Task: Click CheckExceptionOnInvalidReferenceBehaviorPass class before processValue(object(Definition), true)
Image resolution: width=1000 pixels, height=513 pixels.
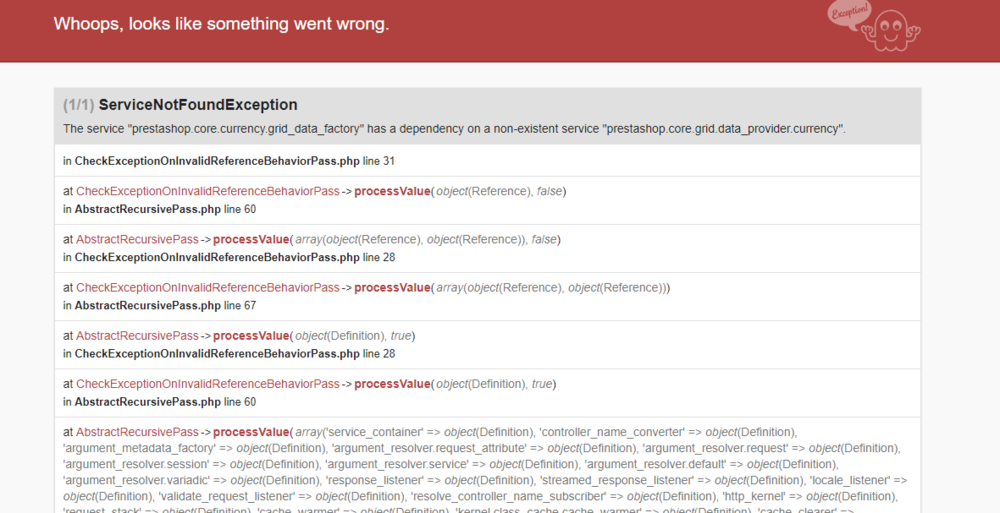Action: [x=208, y=383]
